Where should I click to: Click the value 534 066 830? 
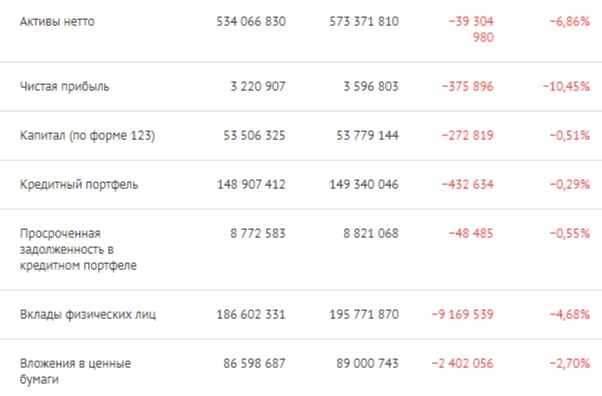click(251, 22)
